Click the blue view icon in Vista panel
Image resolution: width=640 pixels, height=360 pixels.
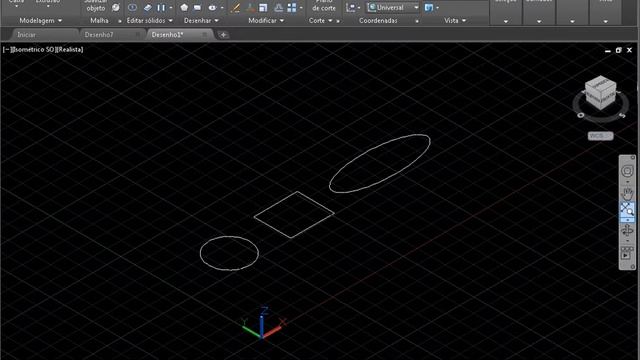coord(429,7)
